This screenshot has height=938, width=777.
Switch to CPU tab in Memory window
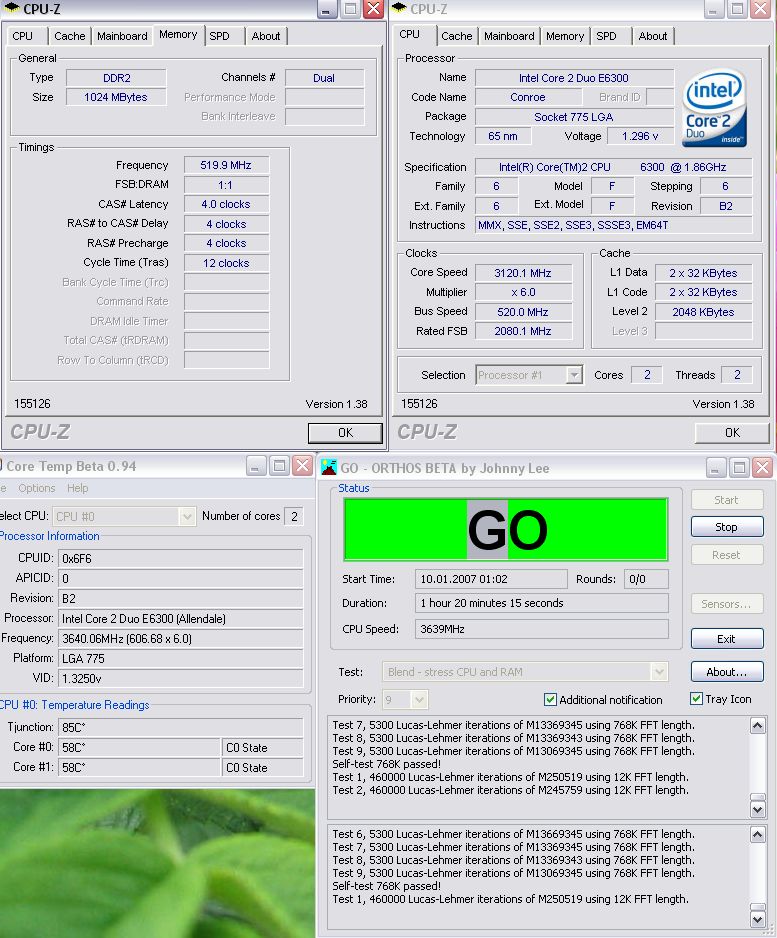coord(23,36)
